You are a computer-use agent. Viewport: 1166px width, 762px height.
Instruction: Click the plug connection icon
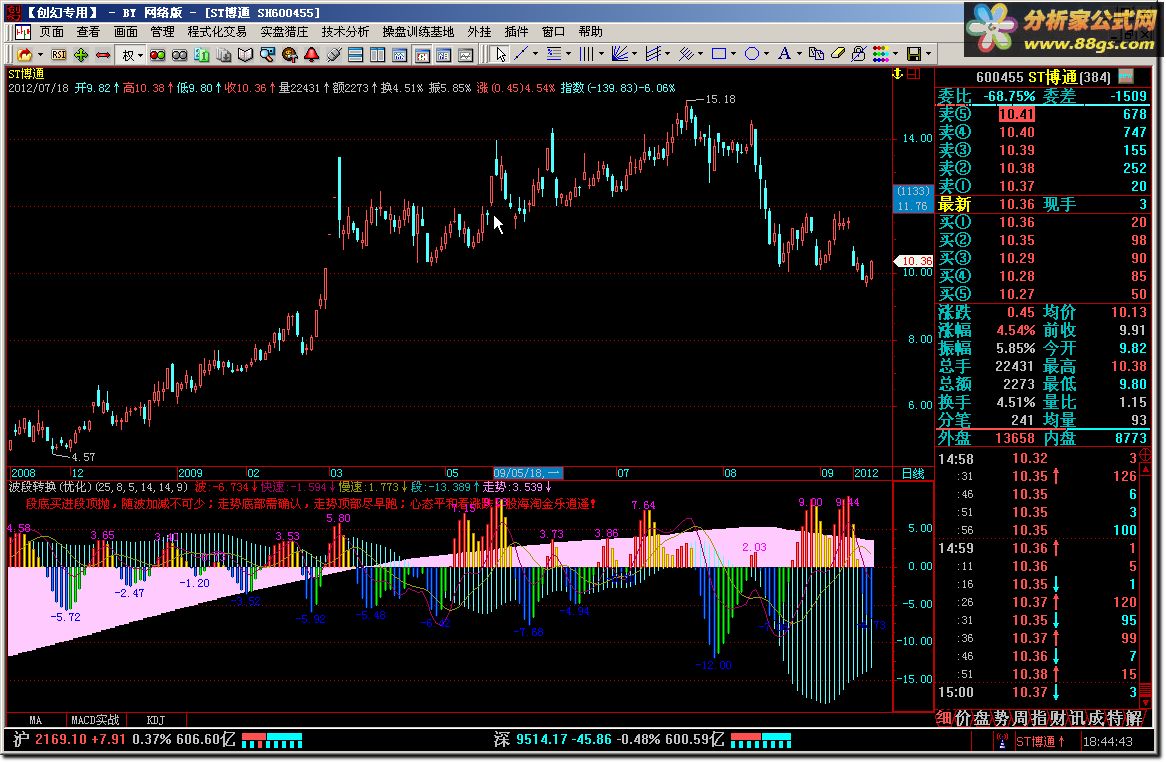334,54
